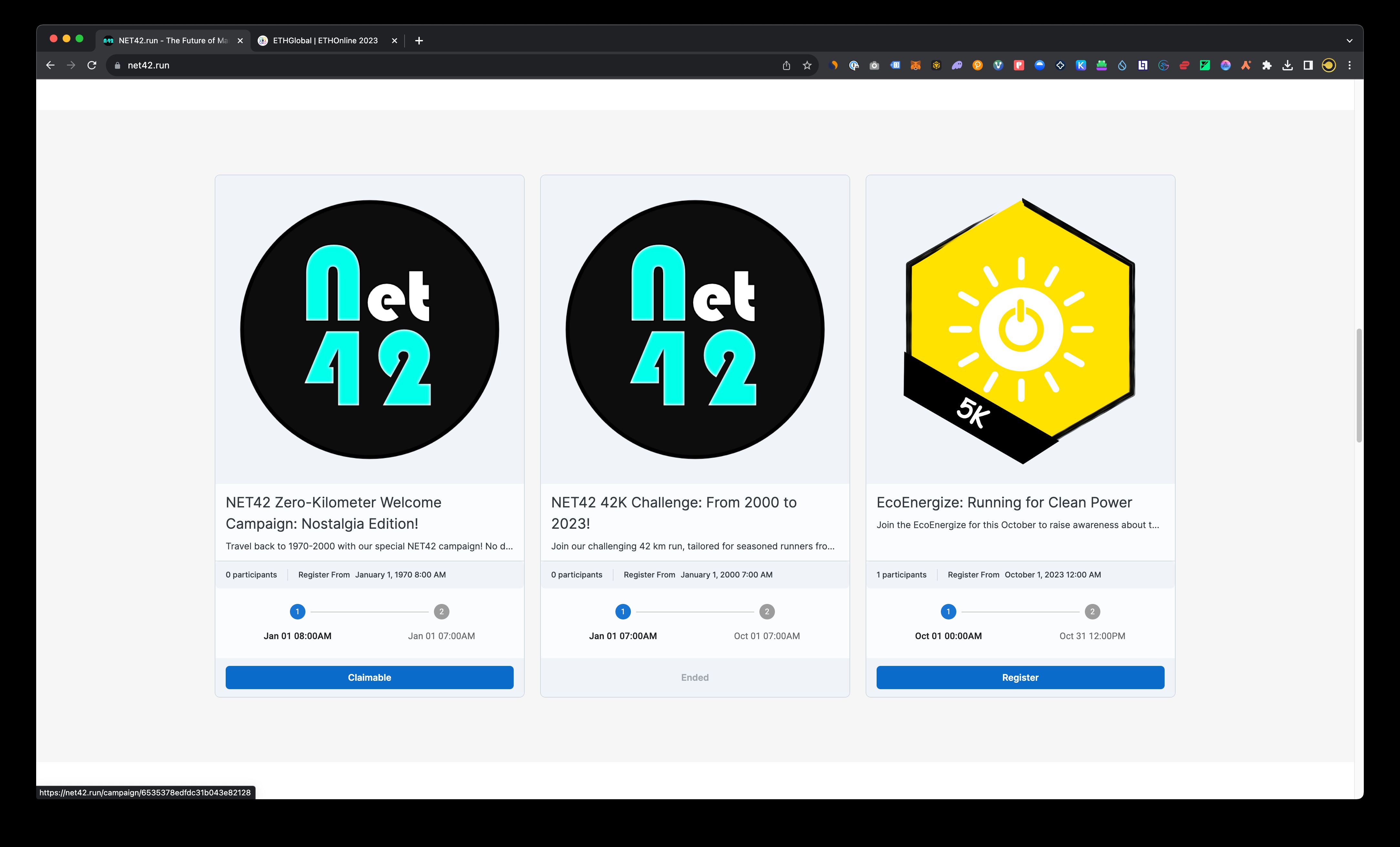Click "October 1, 2023 12:00 AM" register date
Image resolution: width=1400 pixels, height=847 pixels.
click(1052, 575)
